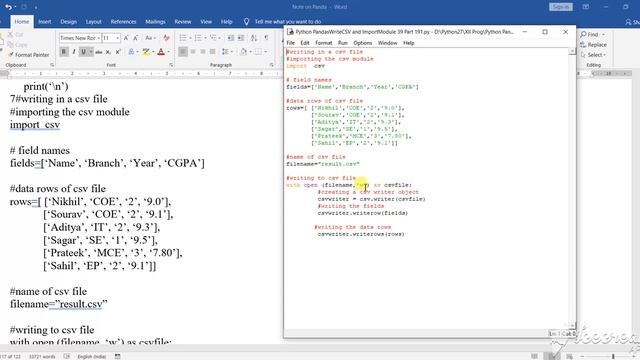Toggle subscript formatting
The image size is (640, 360).
(108, 52)
